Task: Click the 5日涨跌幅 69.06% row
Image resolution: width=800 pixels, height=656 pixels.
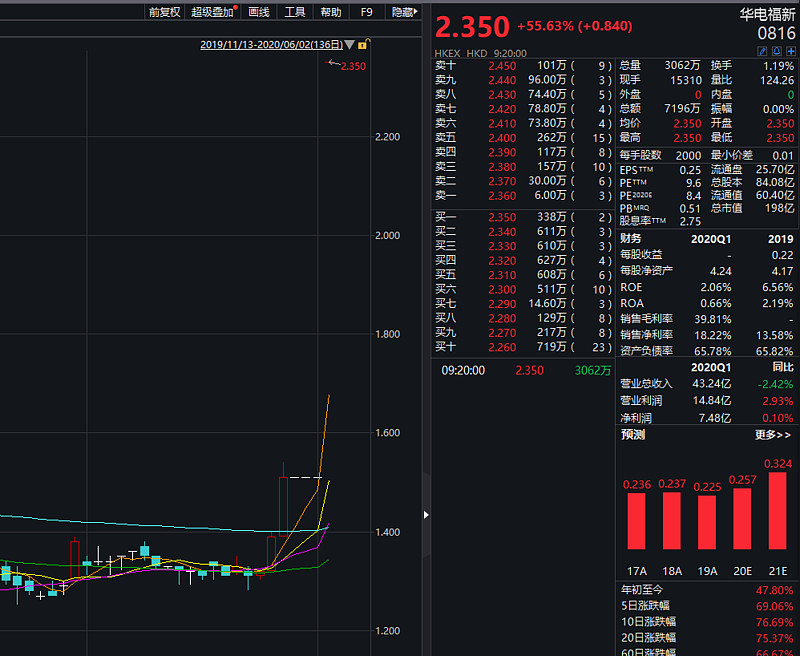Action: 707,606
